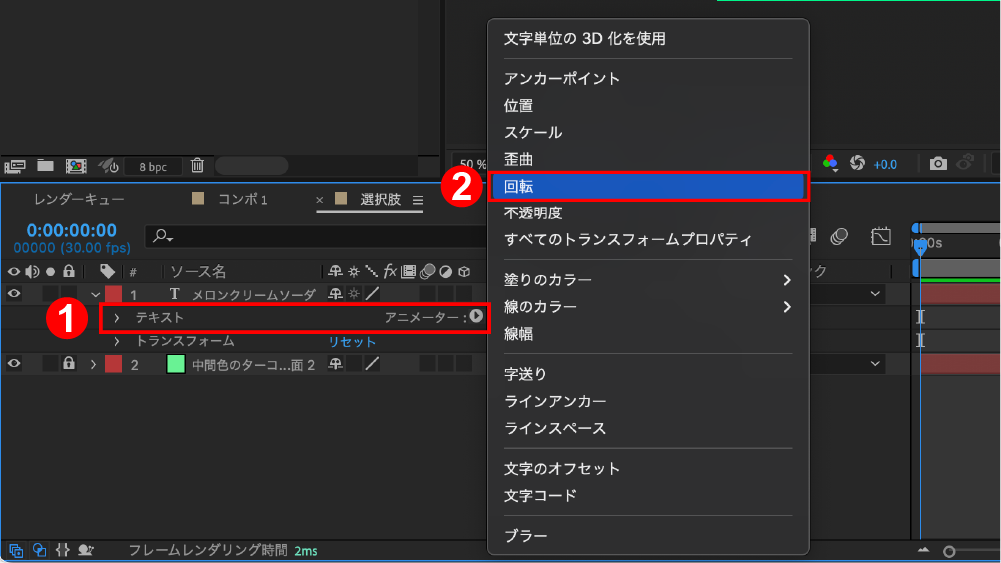Delete selected project item with trash icon
This screenshot has height=563, width=1001.
(x=197, y=165)
